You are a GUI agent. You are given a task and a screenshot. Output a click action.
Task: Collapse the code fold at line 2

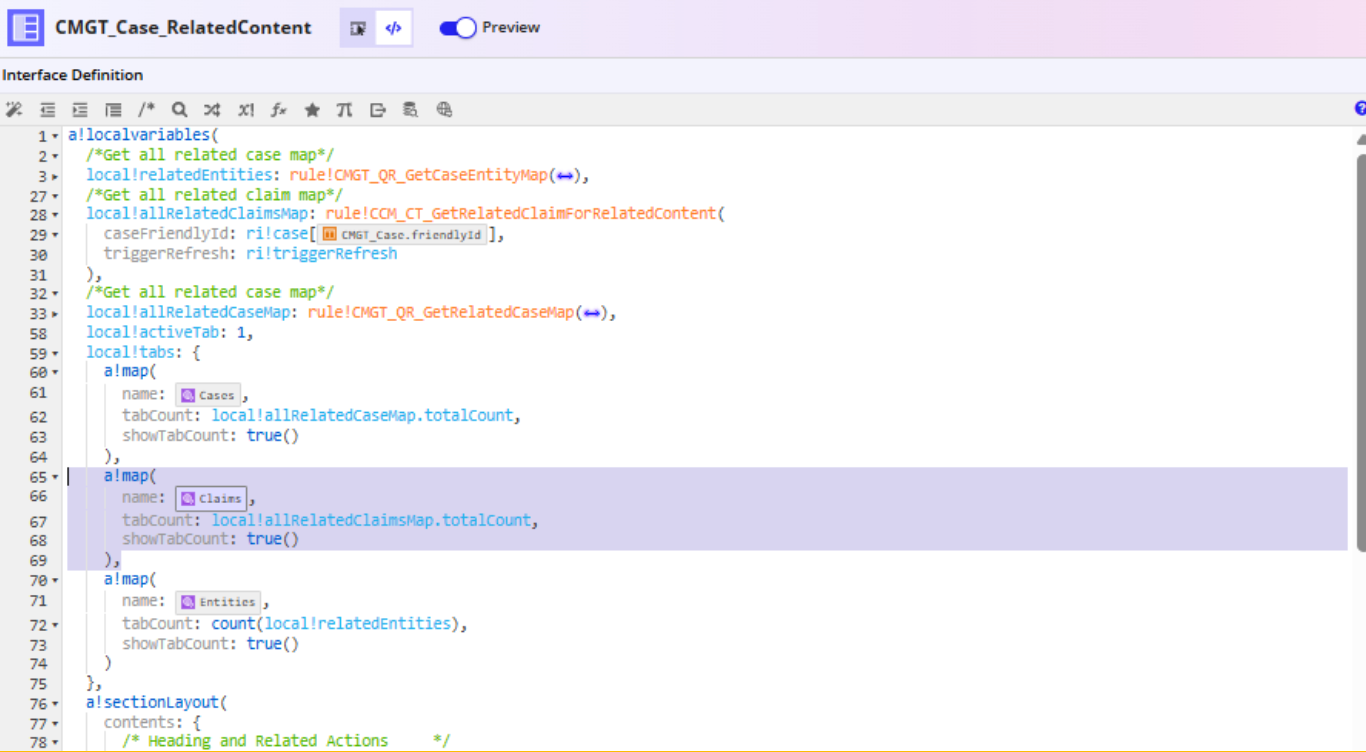tap(55, 156)
